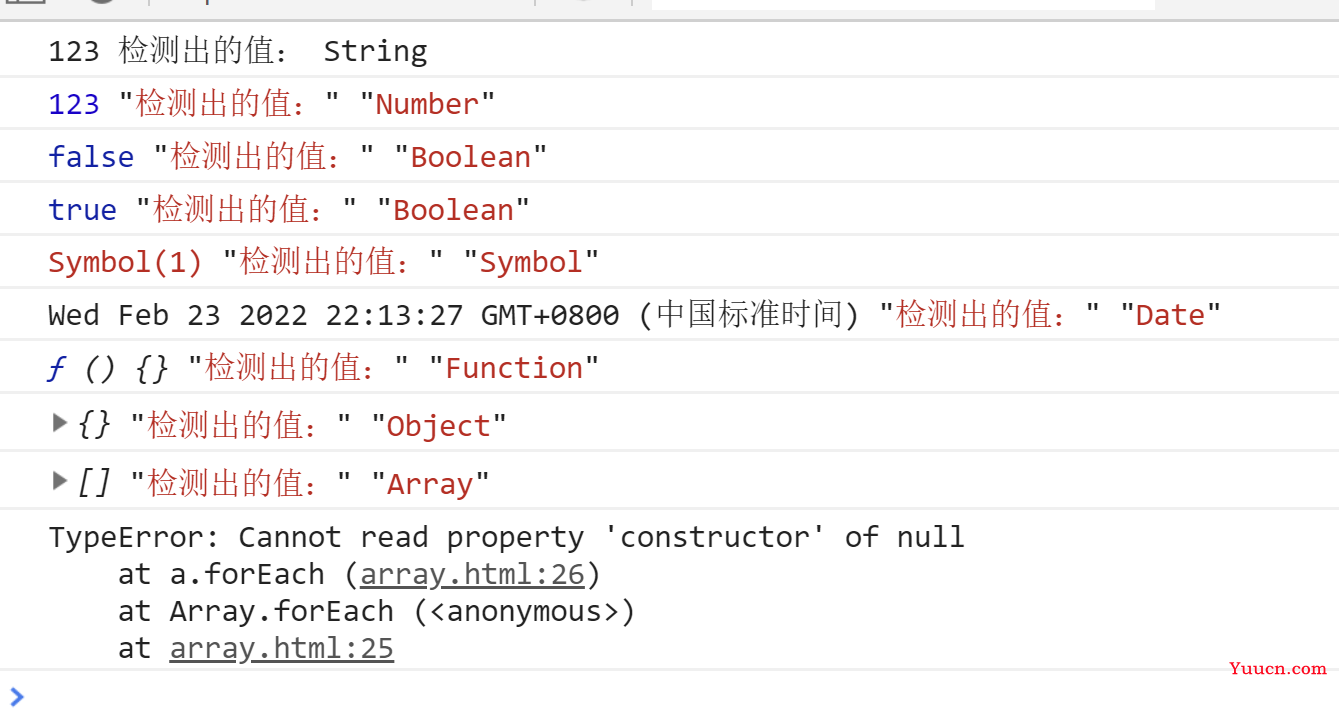
Task: Click the blue console prompt chevron
Action: (x=16, y=697)
